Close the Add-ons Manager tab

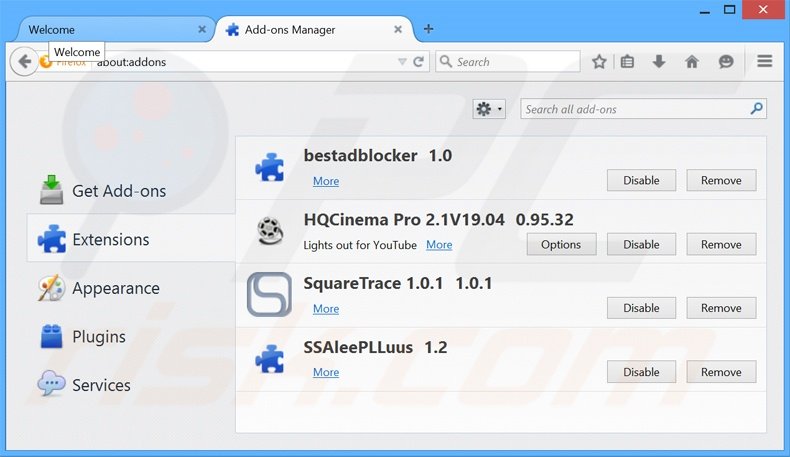398,29
